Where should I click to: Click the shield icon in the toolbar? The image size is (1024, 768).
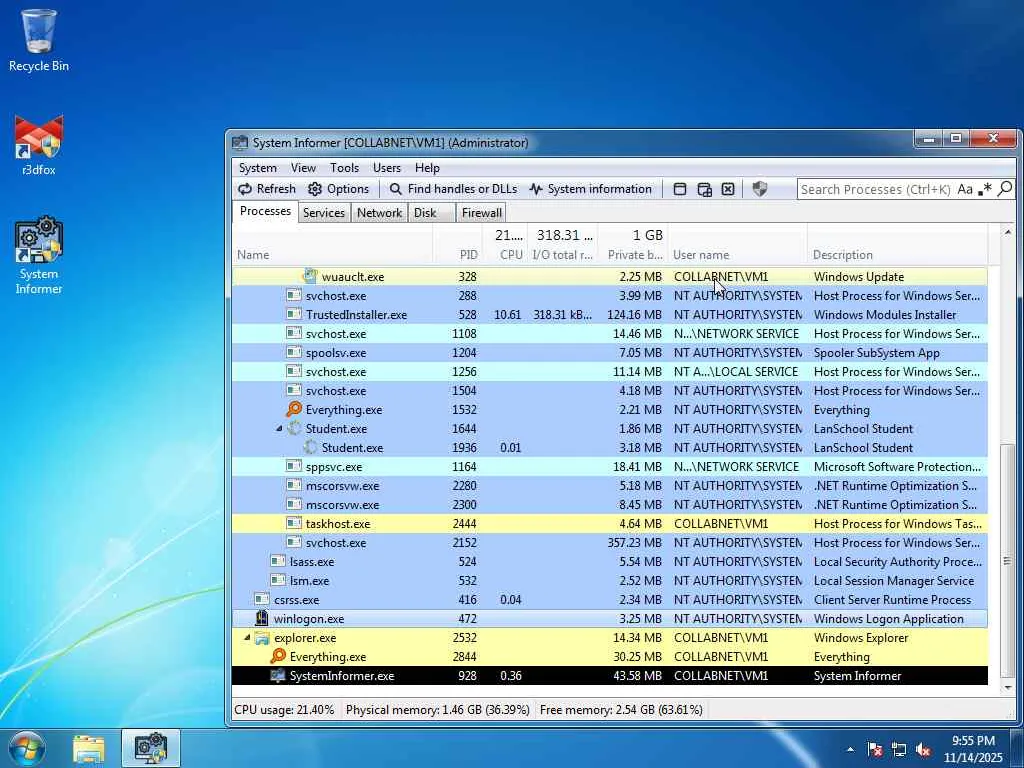click(760, 189)
